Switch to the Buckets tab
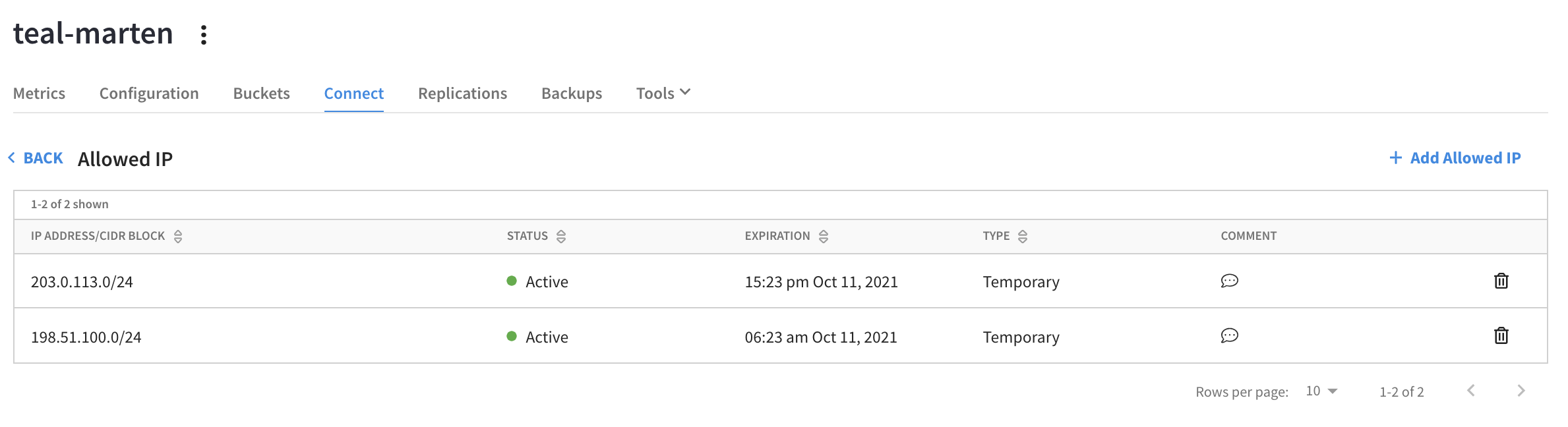1568x427 pixels. click(261, 93)
